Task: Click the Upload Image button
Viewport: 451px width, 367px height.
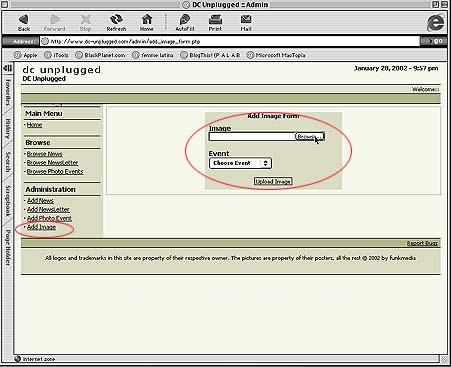Action: [x=273, y=181]
